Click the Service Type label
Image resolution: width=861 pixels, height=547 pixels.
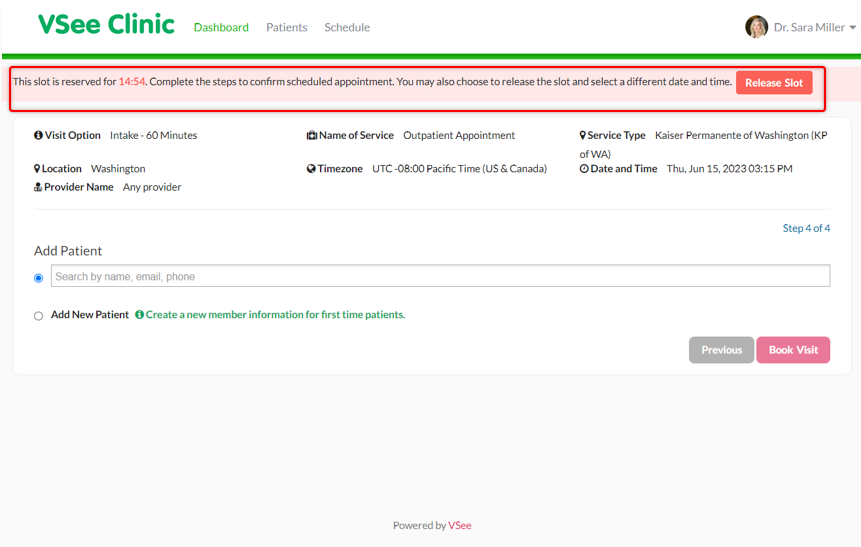pos(616,135)
